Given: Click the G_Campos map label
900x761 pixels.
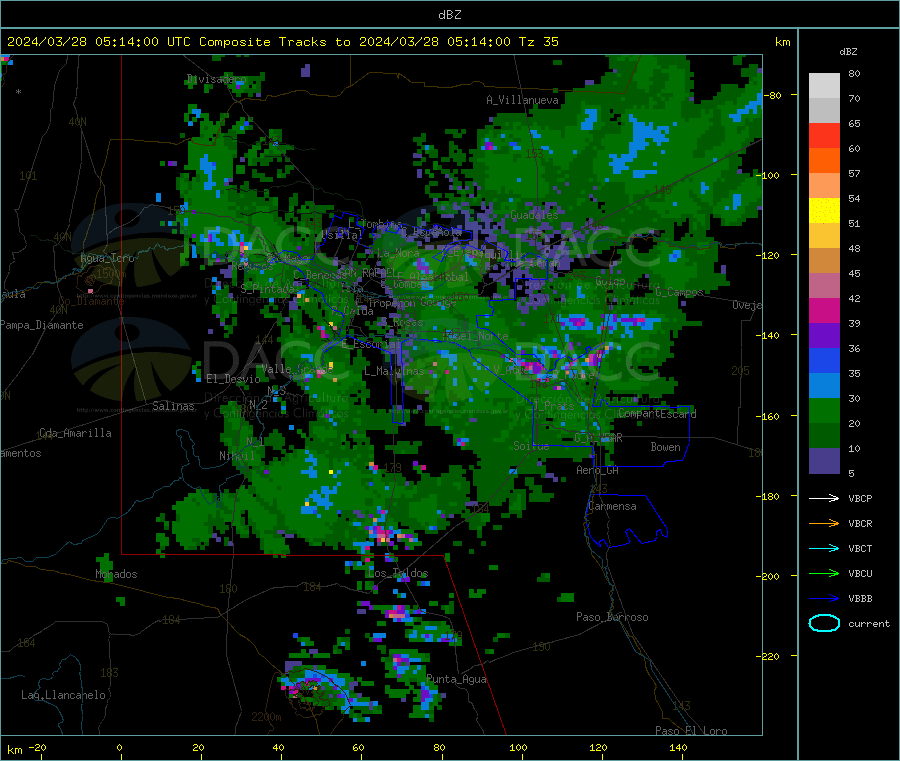Looking at the screenshot, I should 679,292.
